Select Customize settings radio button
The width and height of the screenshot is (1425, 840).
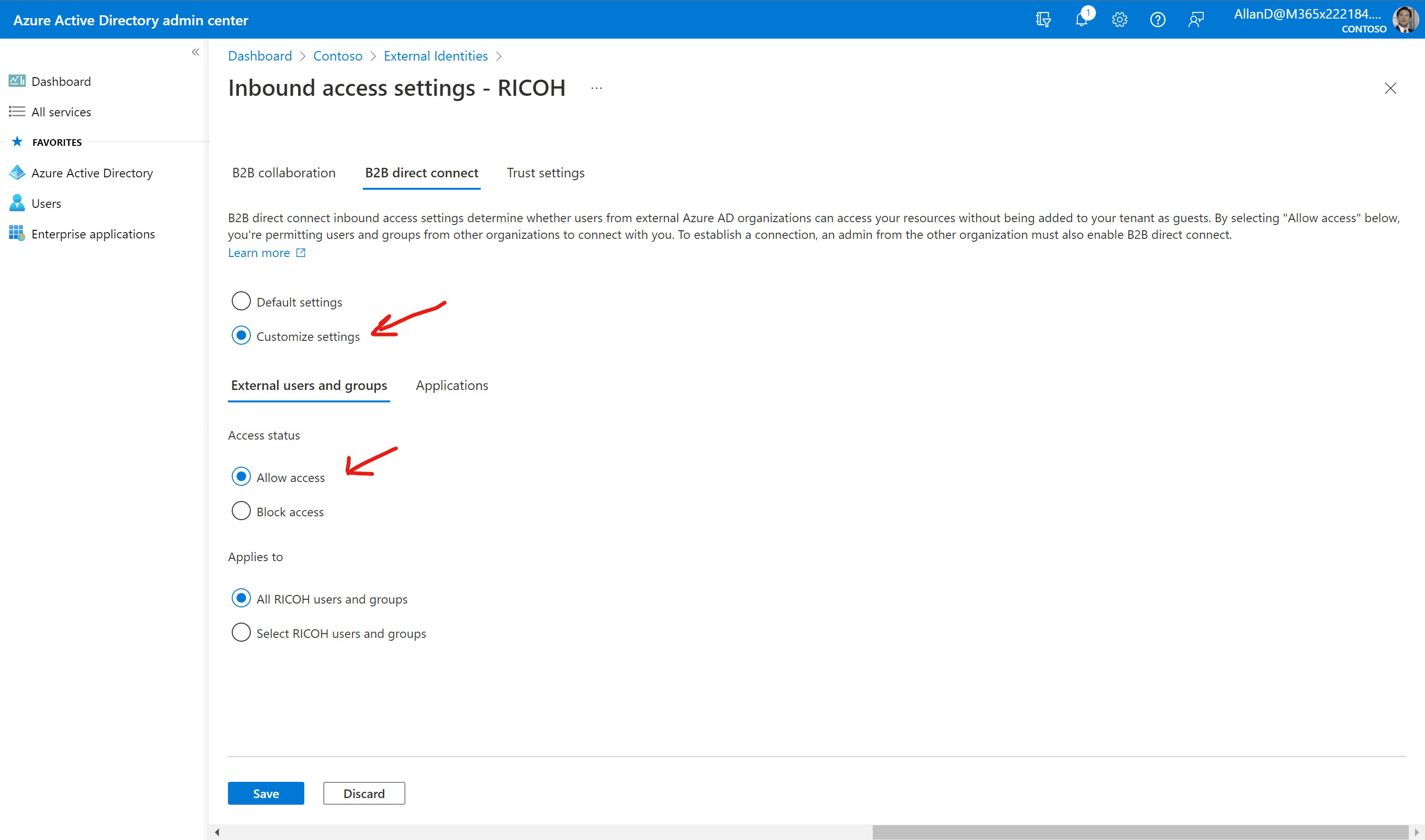point(241,336)
